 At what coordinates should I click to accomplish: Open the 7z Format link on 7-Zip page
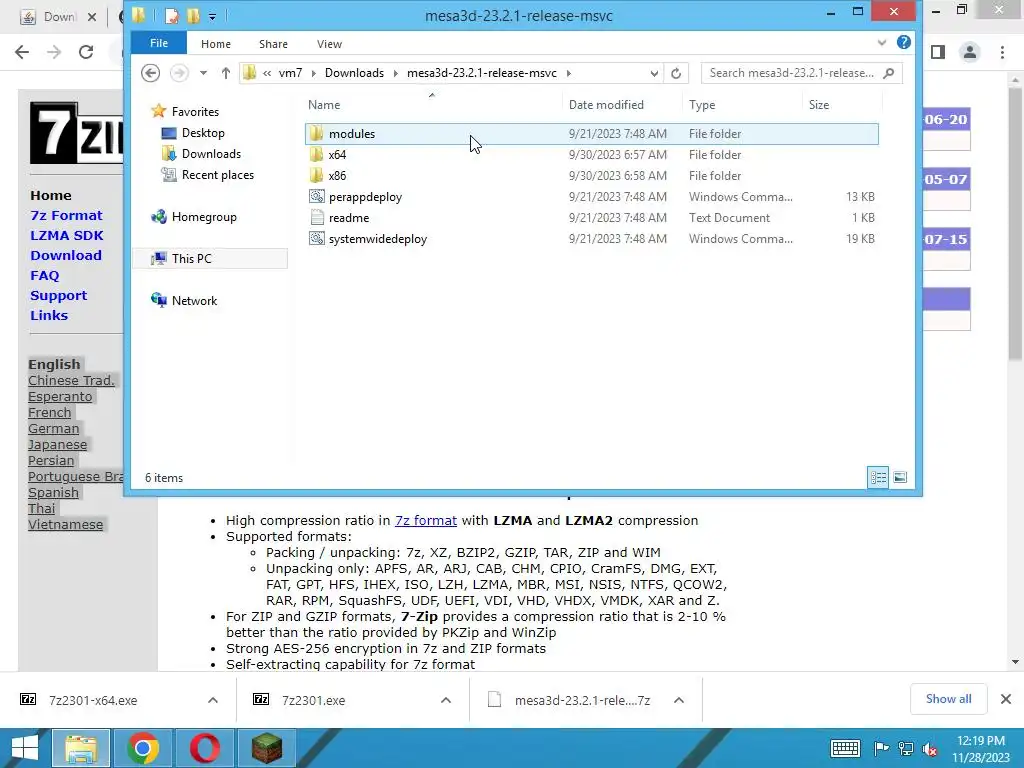[x=66, y=216]
